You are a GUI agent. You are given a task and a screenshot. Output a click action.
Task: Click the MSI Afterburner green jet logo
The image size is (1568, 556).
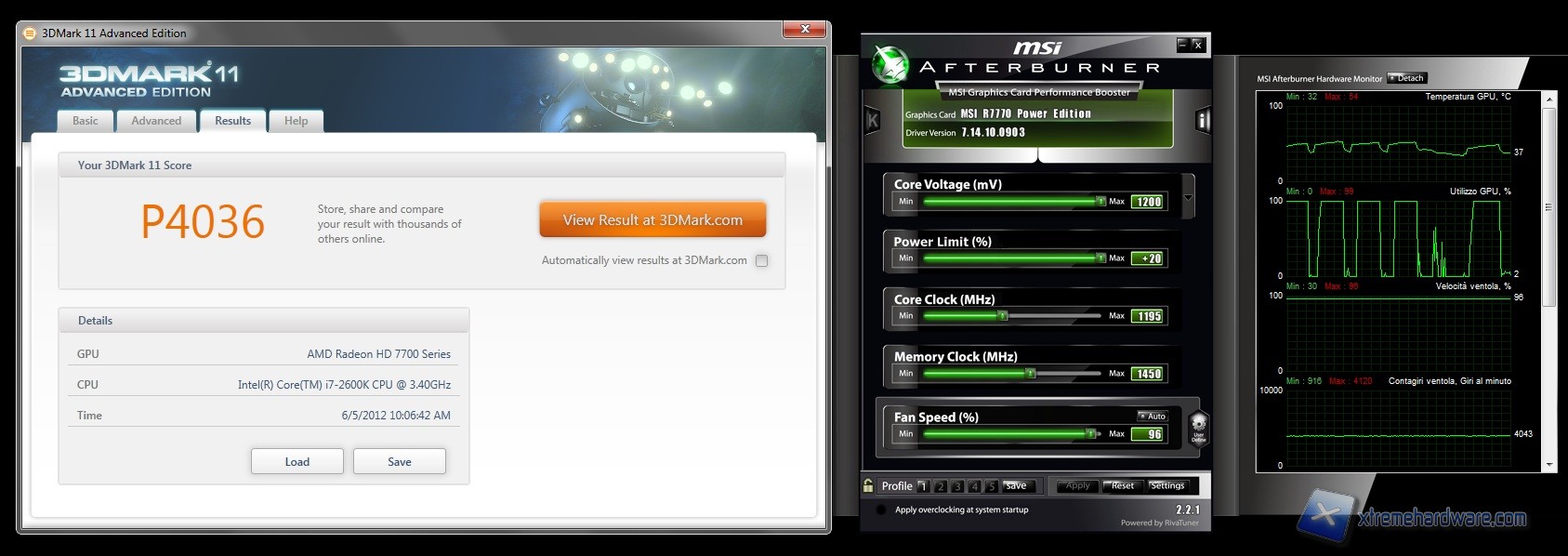889,64
